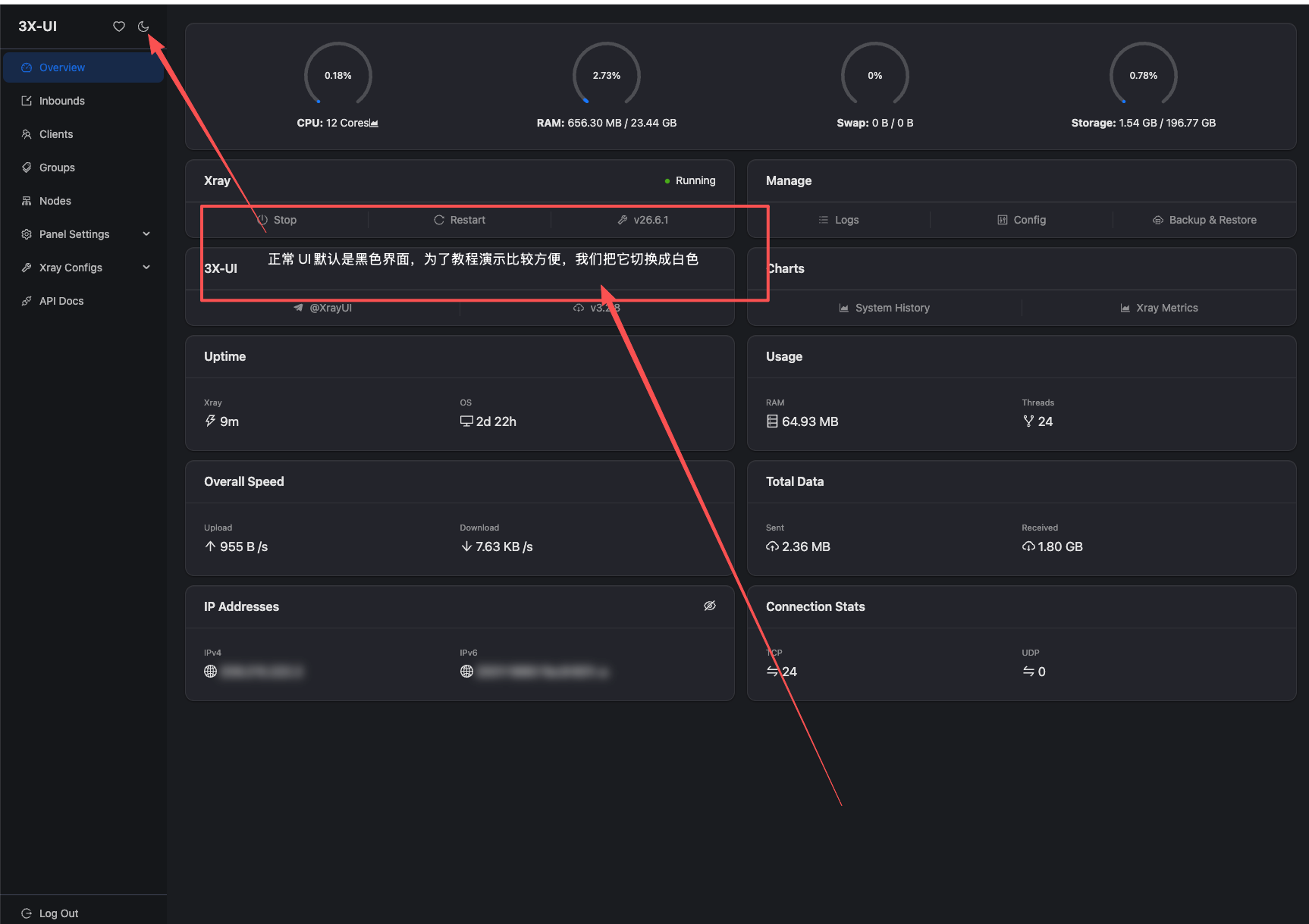
Task: Click the Swap usage gauge
Action: pos(875,75)
